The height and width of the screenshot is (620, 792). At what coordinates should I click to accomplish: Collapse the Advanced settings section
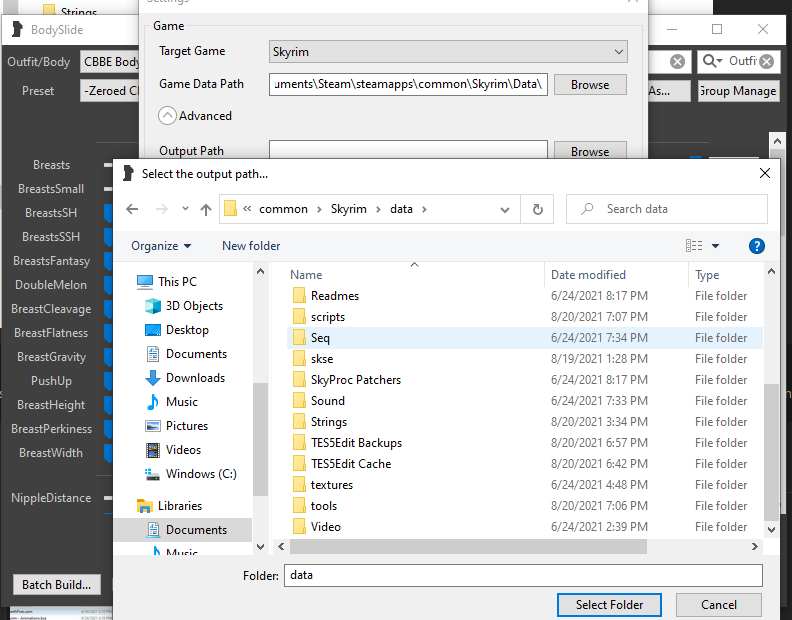tap(167, 116)
